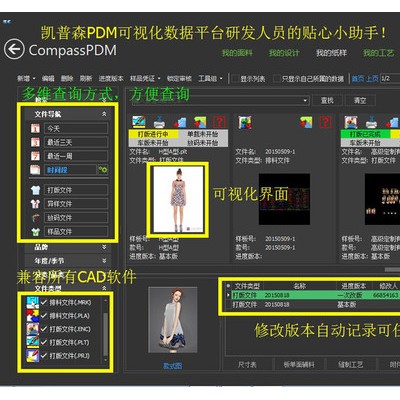This screenshot has height=400, width=400.
Task: Click the blue shirt icon beside 打版文件
Action: click(35, 190)
